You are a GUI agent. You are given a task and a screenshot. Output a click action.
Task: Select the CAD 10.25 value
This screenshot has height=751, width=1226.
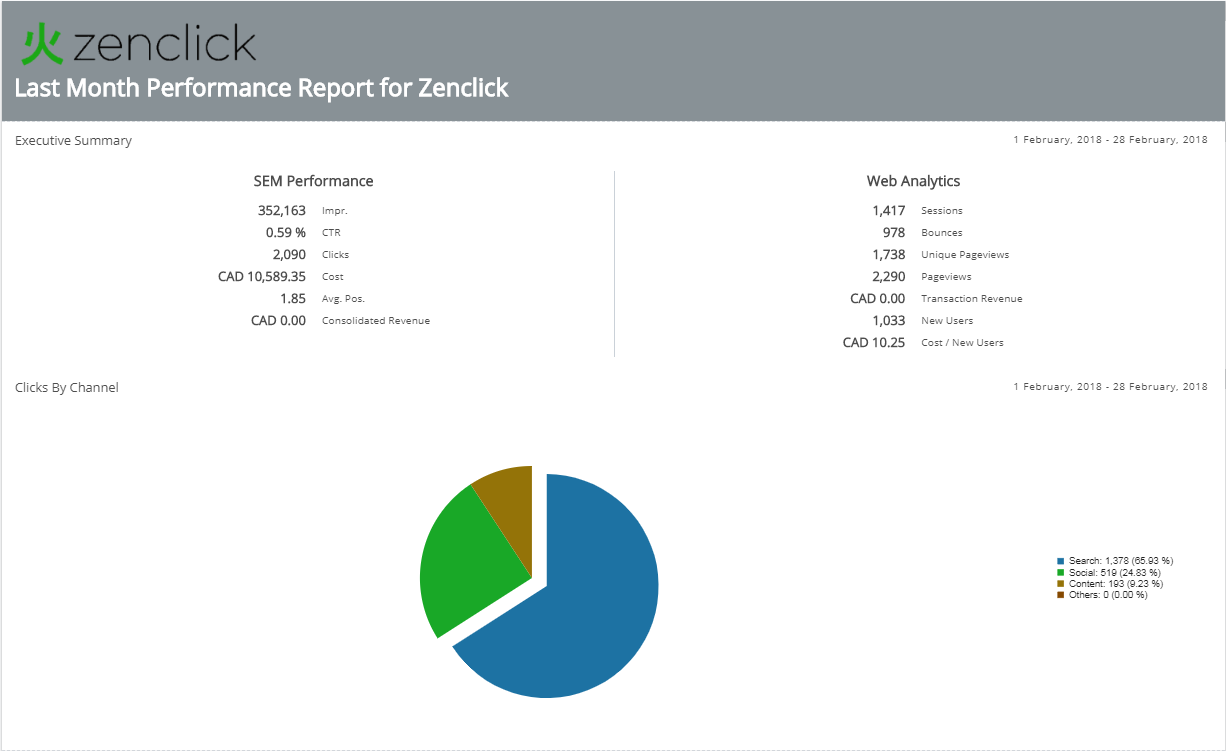pos(874,343)
